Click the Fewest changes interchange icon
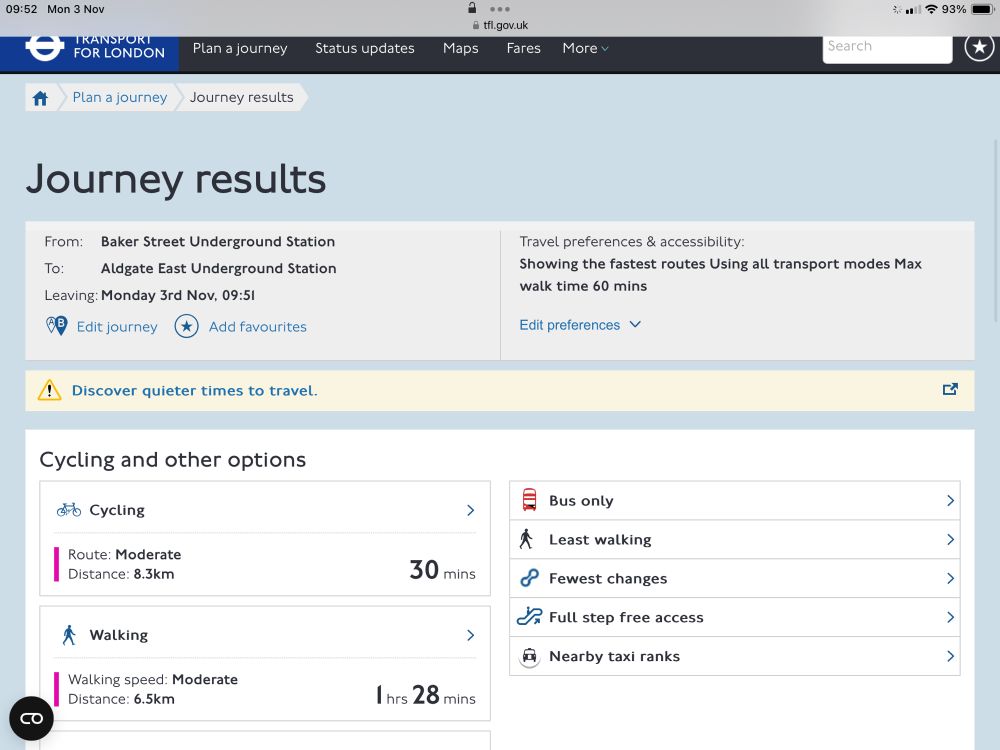 [x=529, y=578]
